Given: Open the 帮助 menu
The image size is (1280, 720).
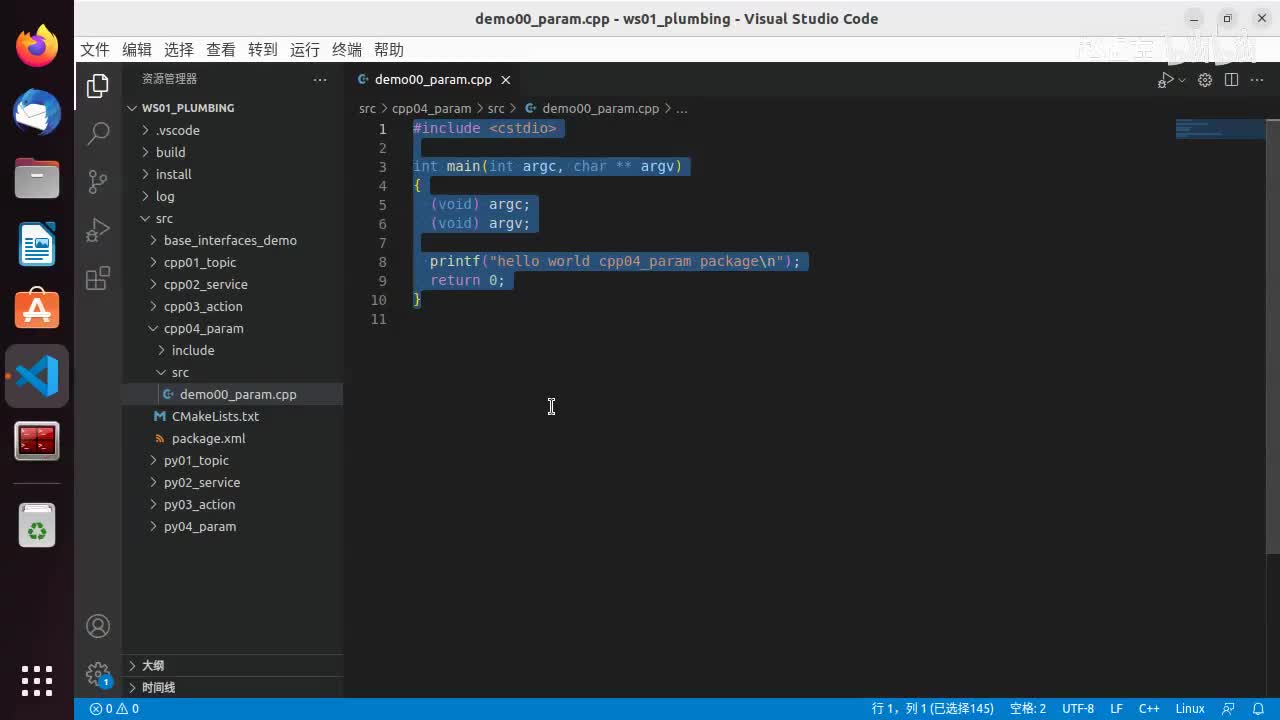Looking at the screenshot, I should click(x=389, y=50).
